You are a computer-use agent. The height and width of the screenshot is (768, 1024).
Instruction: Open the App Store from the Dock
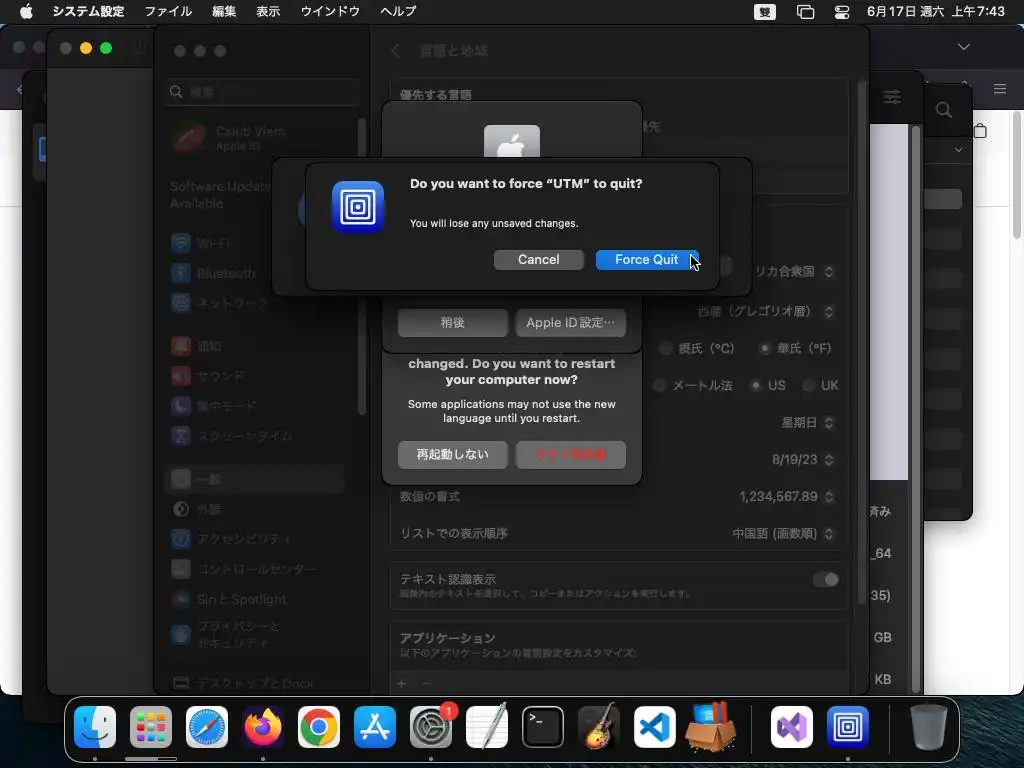pos(375,727)
